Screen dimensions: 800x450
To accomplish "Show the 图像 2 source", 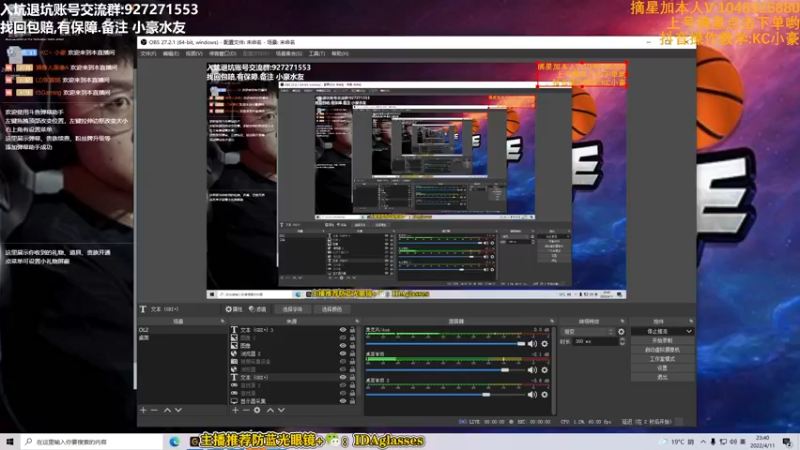I will pos(343,338).
